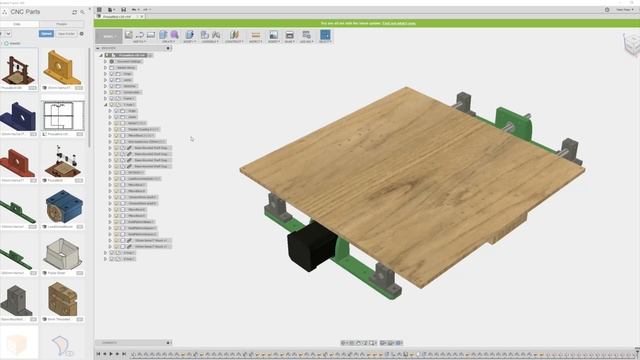Image resolution: width=640 pixels, height=360 pixels.
Task: Click the Make 3D print icon
Action: pos(289,35)
